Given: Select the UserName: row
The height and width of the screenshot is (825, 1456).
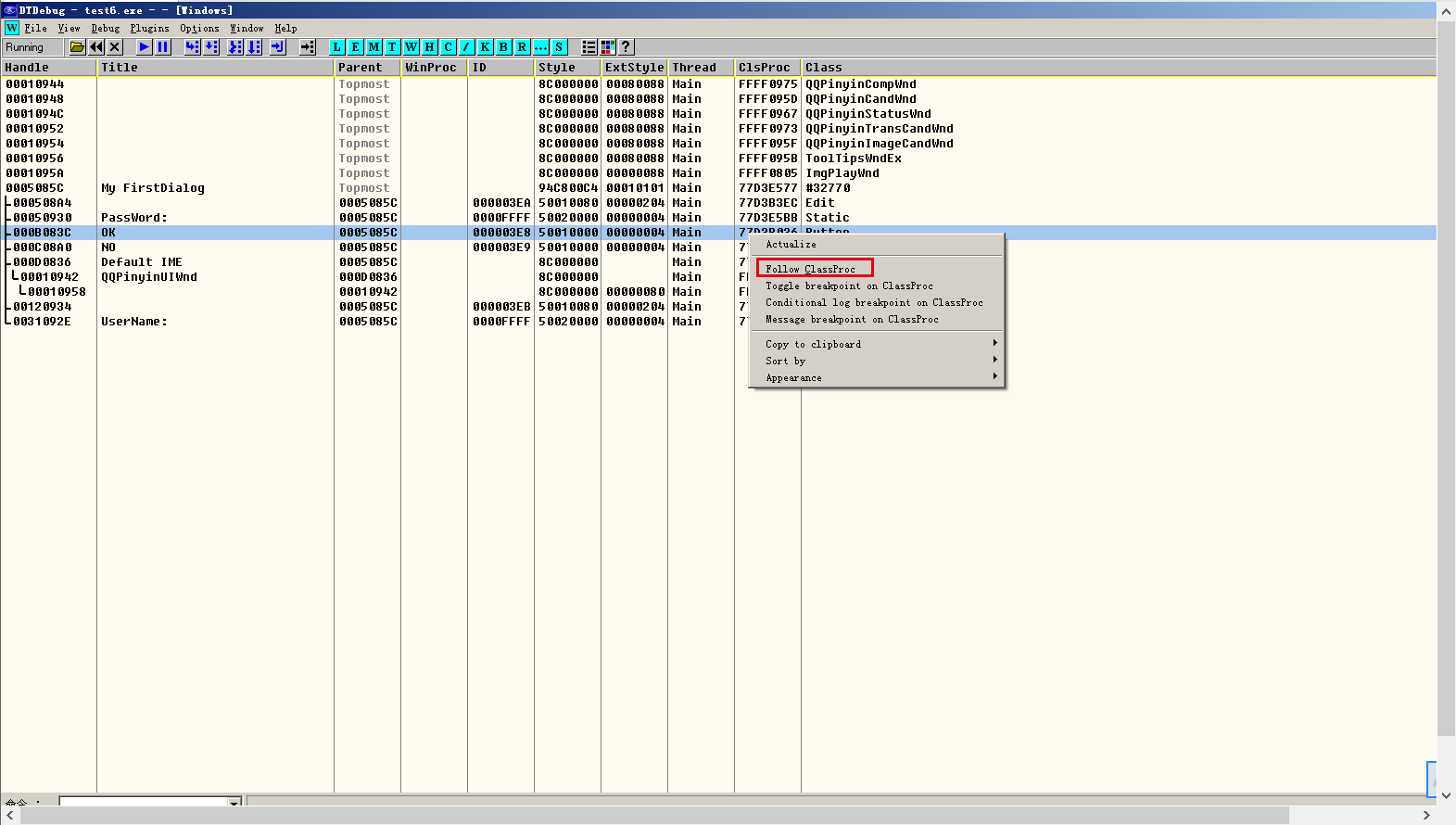Looking at the screenshot, I should click(718, 322).
